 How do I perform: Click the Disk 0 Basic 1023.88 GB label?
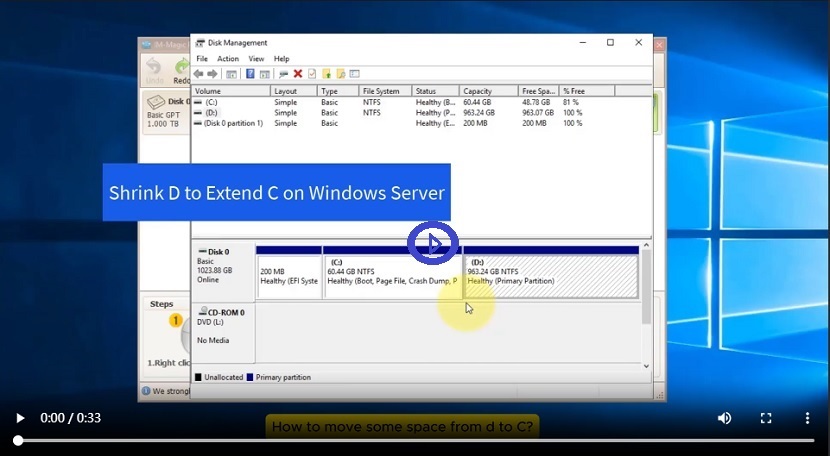tap(223, 273)
